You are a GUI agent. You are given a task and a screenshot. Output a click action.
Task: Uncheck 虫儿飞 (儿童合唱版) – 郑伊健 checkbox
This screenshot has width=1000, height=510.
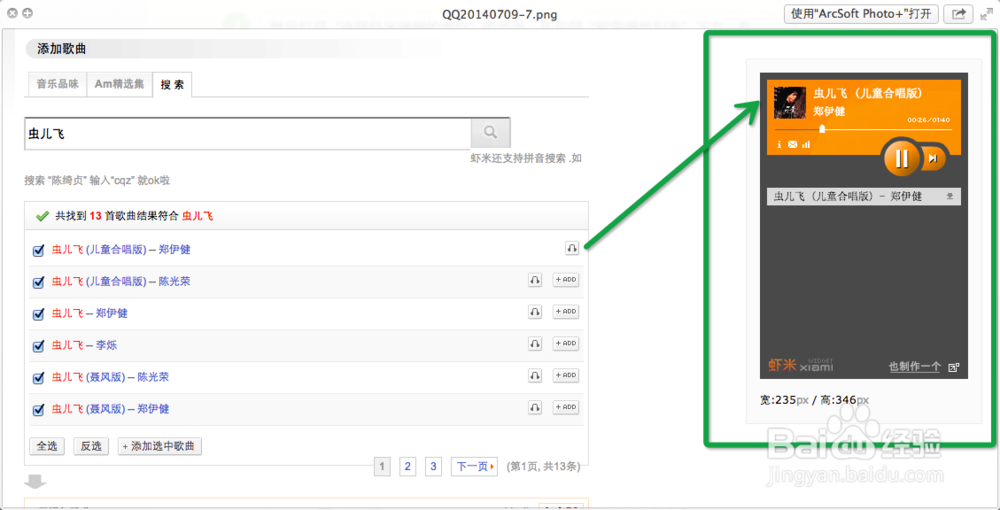38,250
